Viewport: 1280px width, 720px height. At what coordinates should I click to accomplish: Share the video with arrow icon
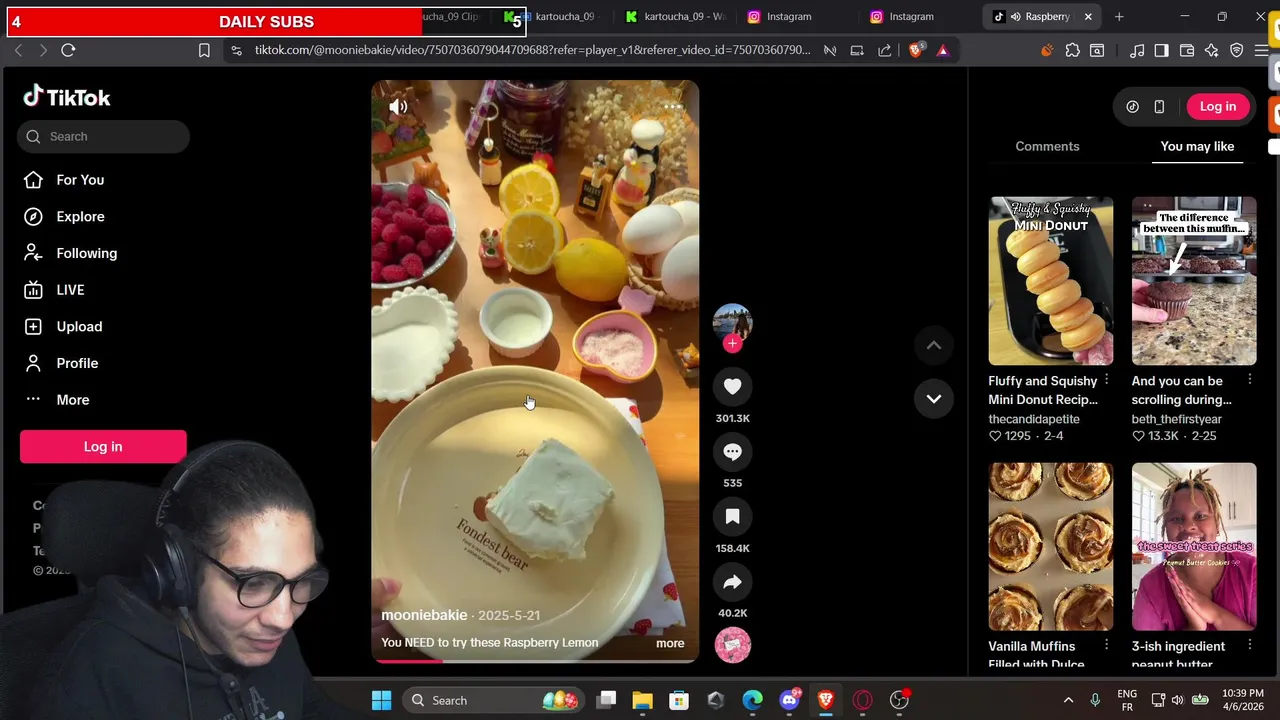(732, 581)
